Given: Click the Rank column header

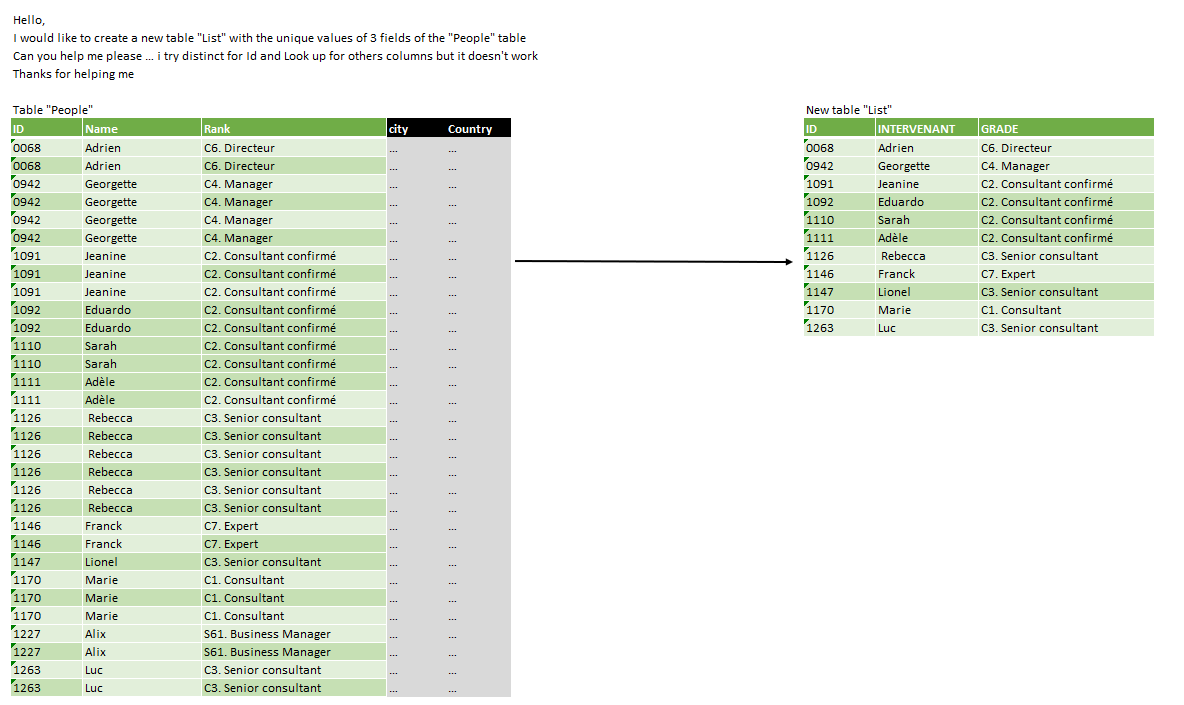Looking at the screenshot, I should pyautogui.click(x=294, y=128).
